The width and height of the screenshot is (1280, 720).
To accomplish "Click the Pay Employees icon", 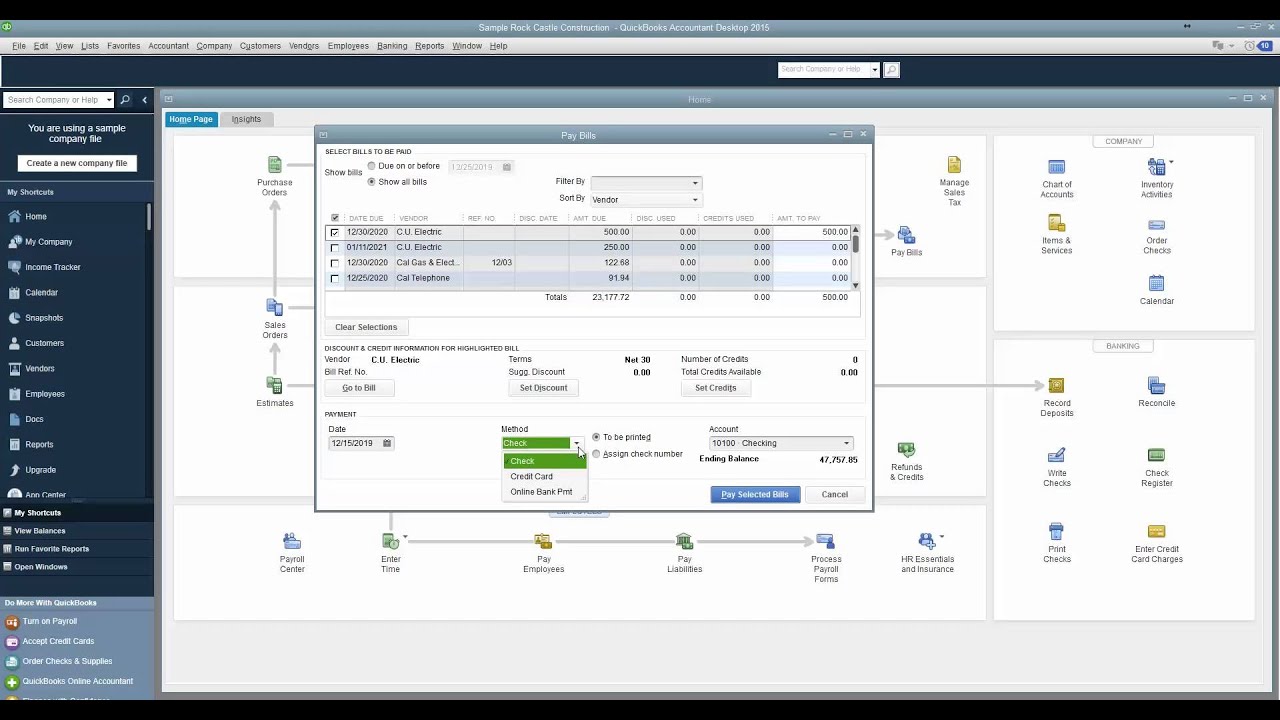I will point(543,541).
